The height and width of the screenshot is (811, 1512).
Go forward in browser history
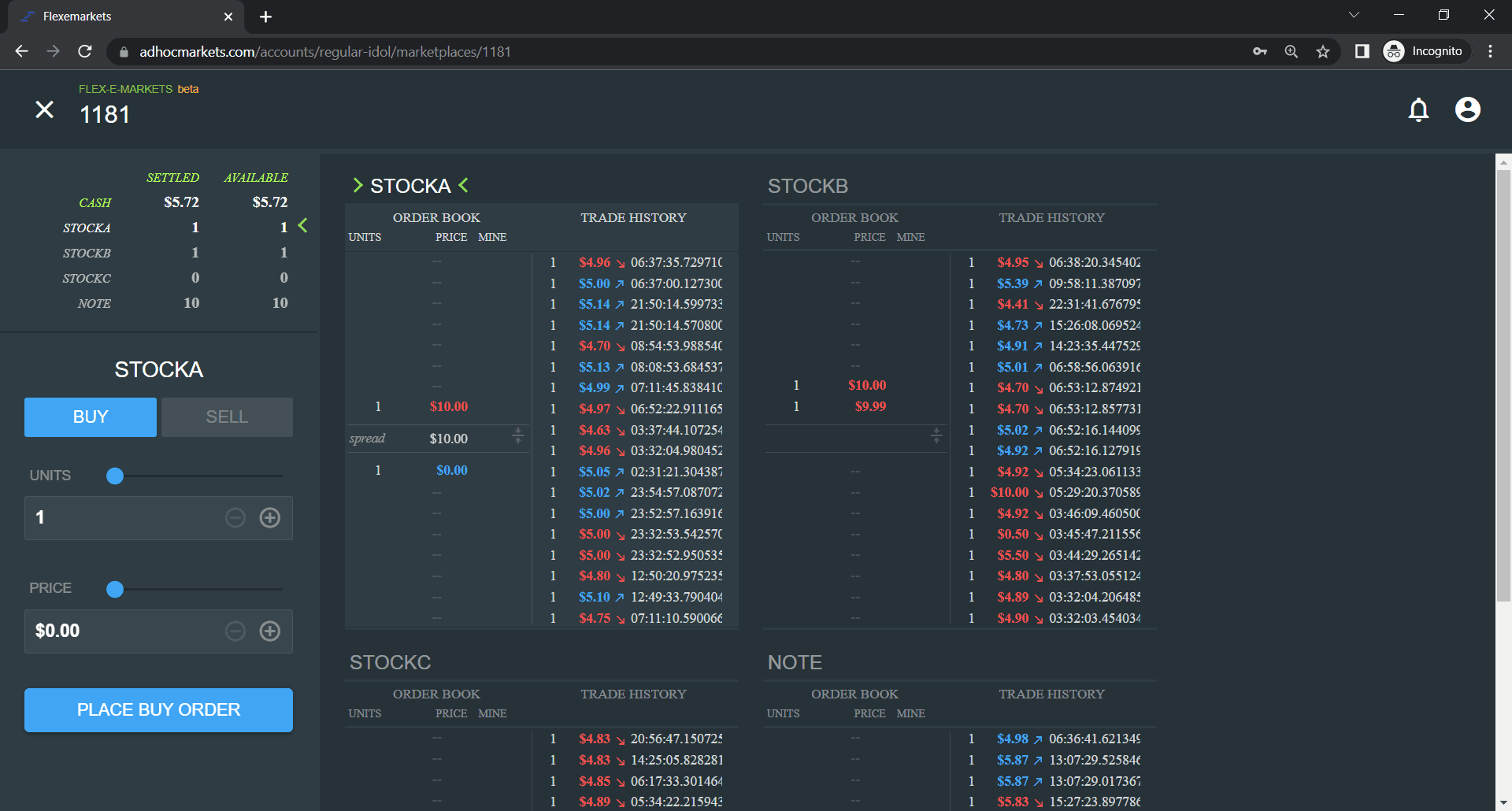click(x=53, y=51)
